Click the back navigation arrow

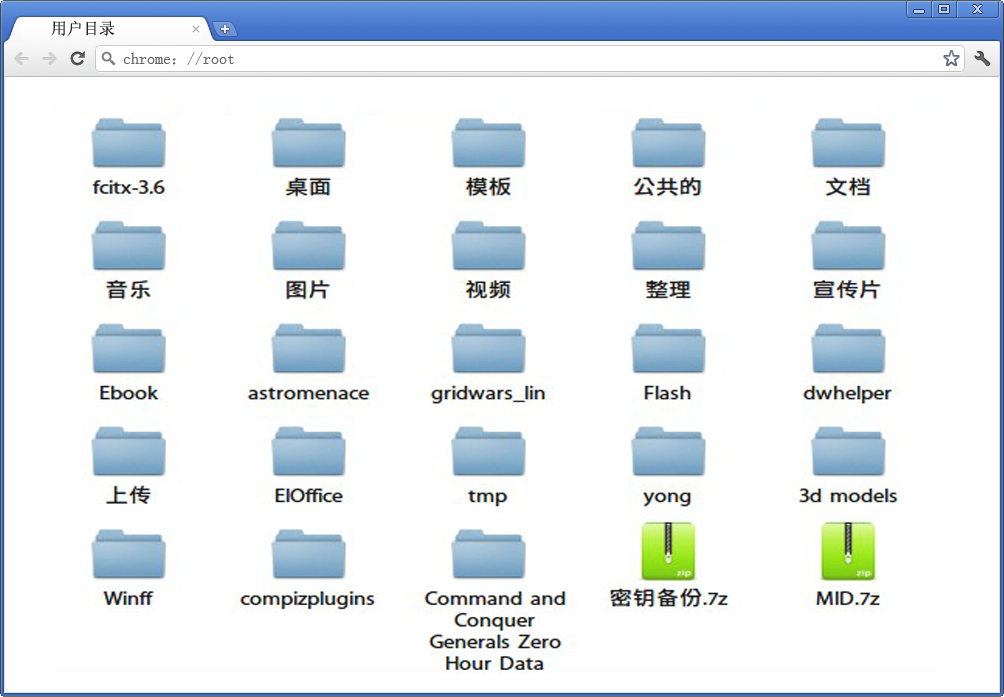(x=21, y=59)
